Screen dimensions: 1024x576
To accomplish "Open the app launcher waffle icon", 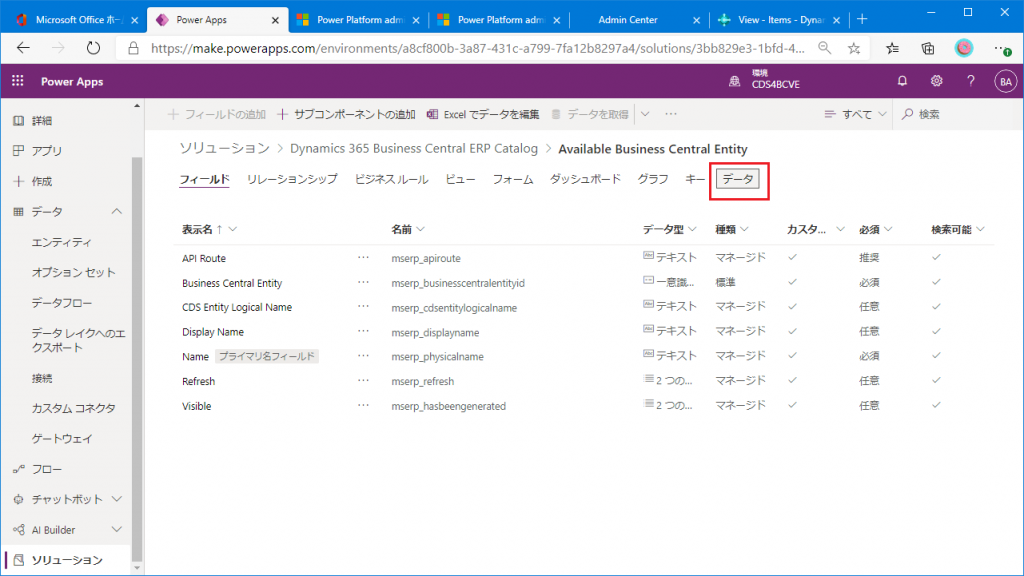I will click(18, 81).
